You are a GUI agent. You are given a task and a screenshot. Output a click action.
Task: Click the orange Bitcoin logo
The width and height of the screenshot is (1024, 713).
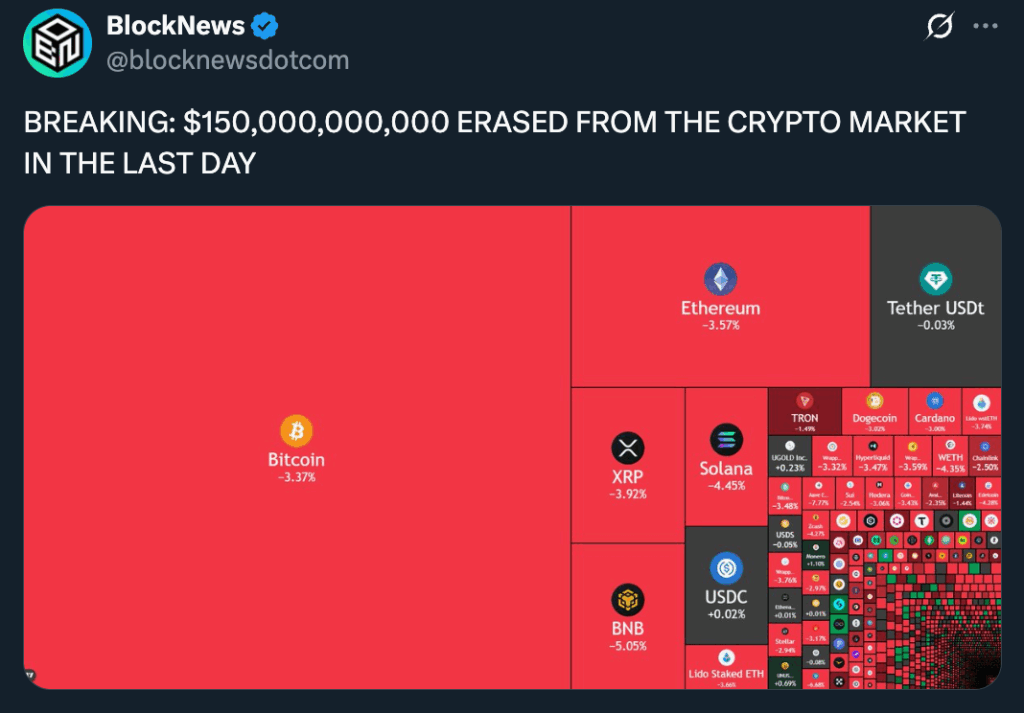pos(296,431)
